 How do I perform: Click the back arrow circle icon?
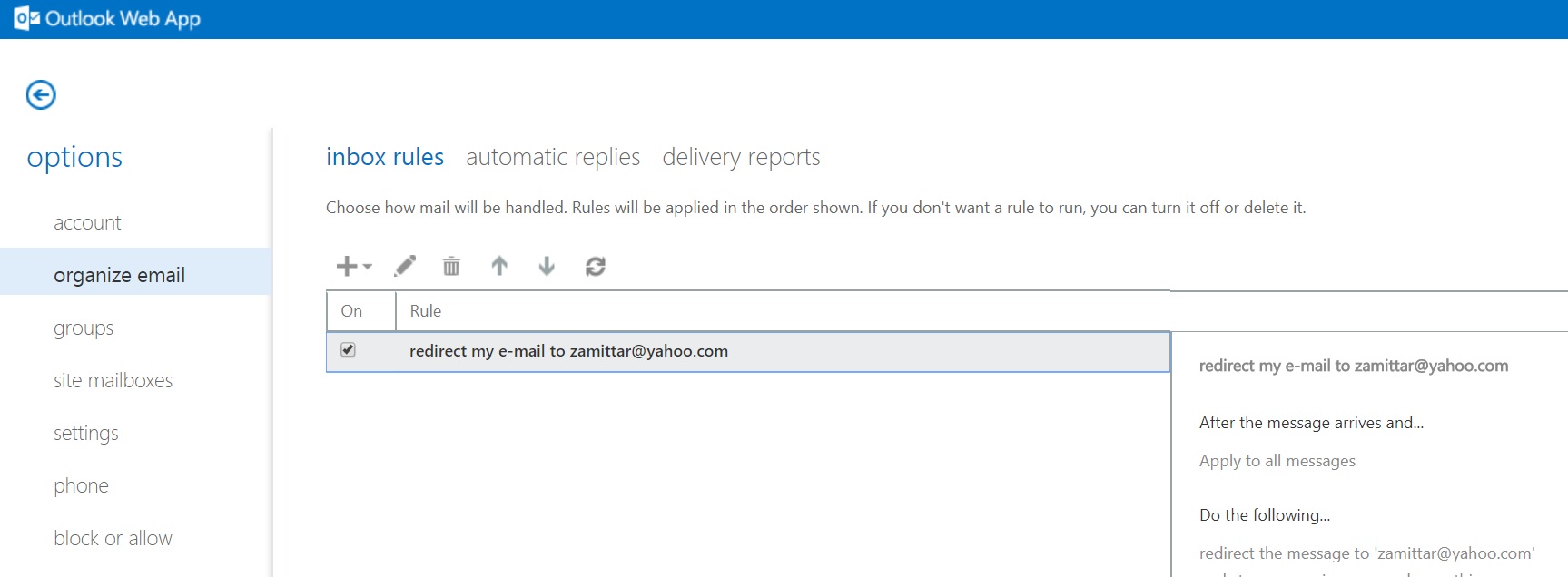coord(41,94)
